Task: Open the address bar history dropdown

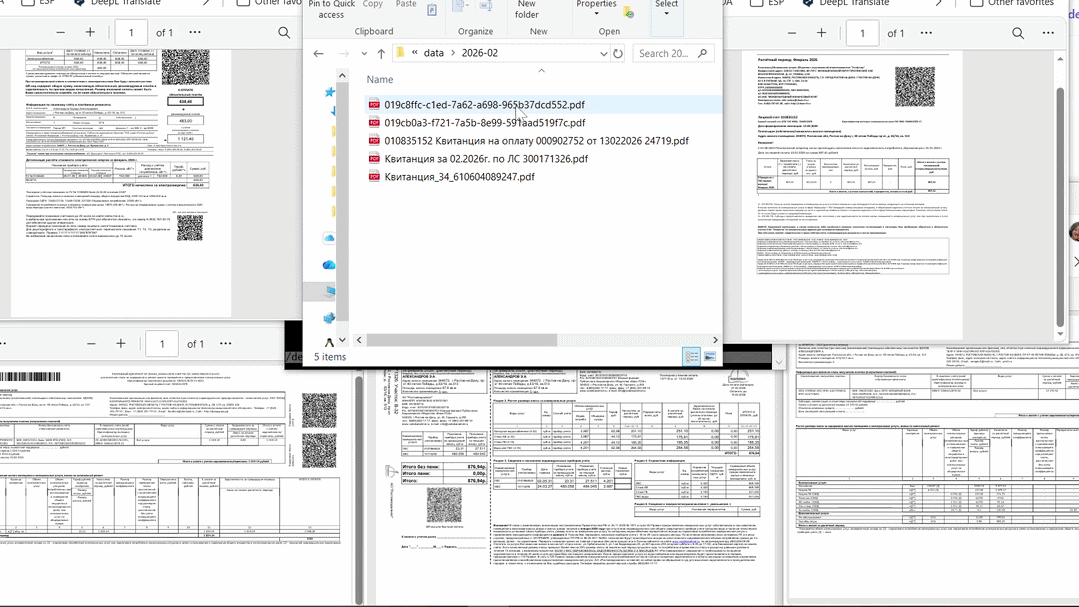Action: pos(603,54)
